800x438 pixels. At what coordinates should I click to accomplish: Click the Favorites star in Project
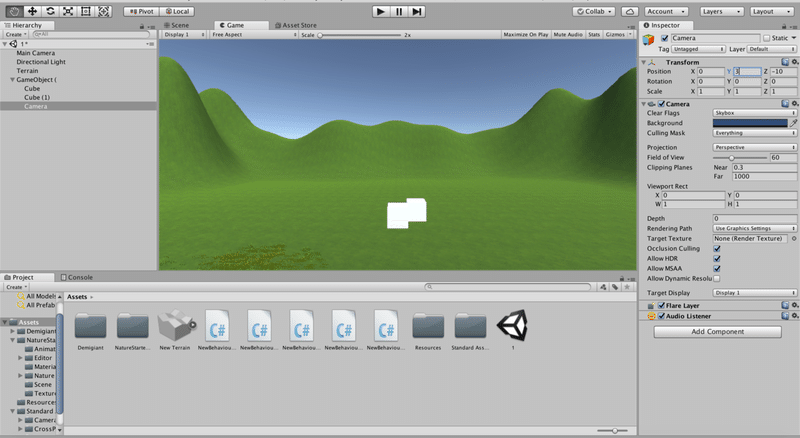(627, 287)
